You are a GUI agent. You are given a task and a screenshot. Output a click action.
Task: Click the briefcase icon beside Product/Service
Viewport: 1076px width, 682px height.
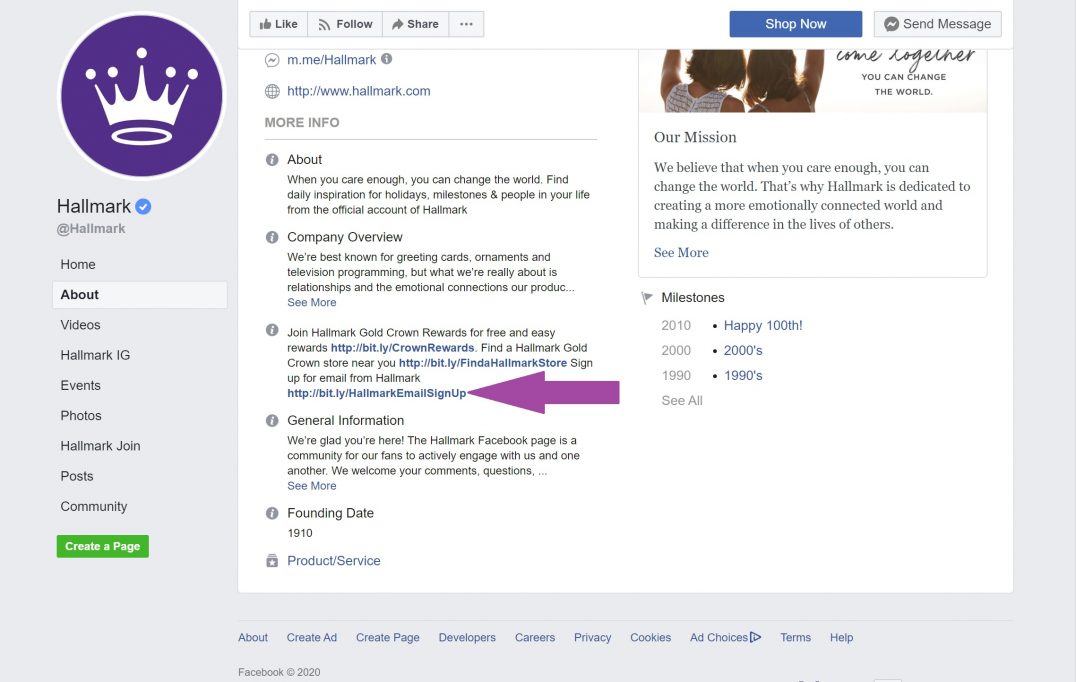pos(271,560)
